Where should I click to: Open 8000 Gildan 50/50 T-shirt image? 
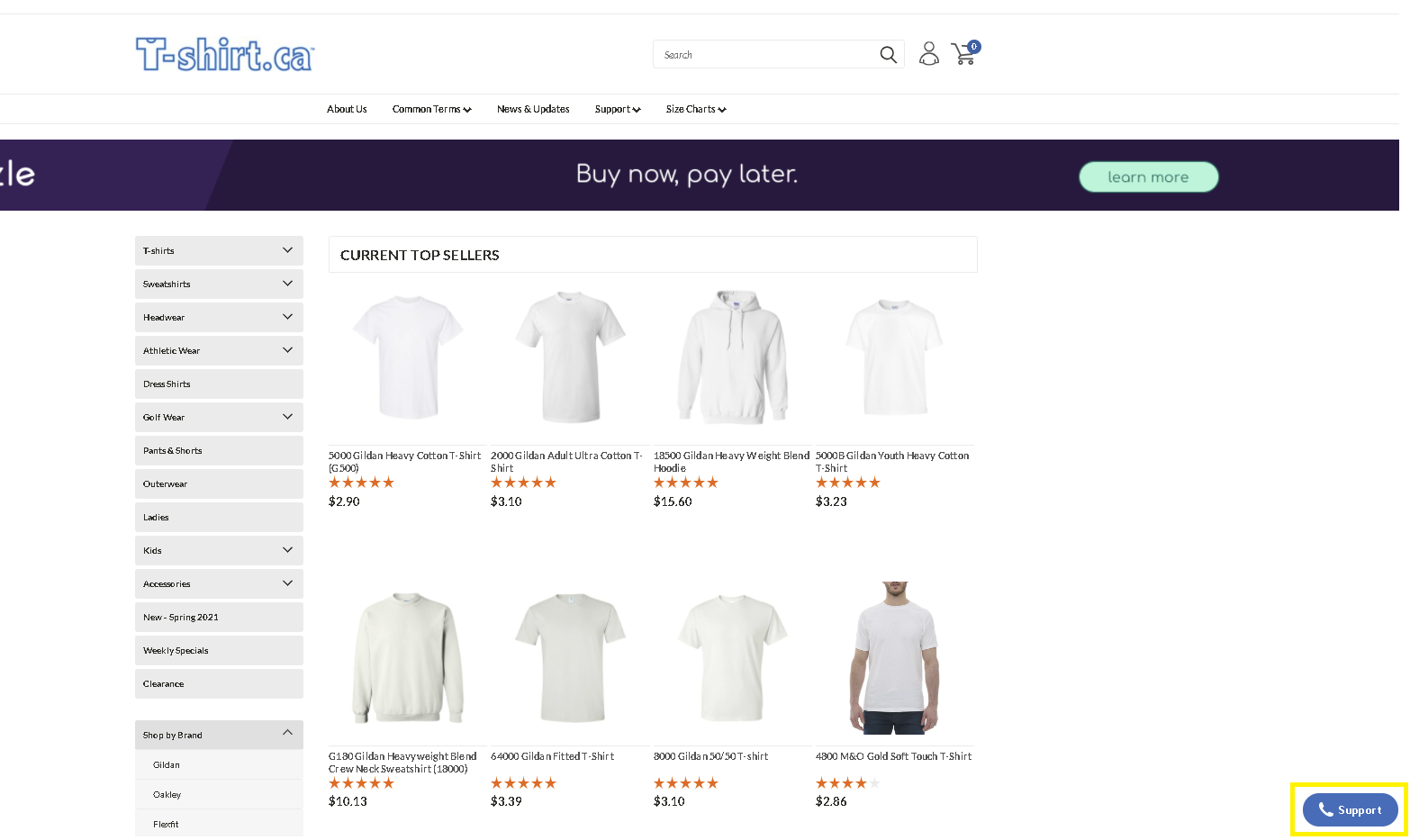732,657
